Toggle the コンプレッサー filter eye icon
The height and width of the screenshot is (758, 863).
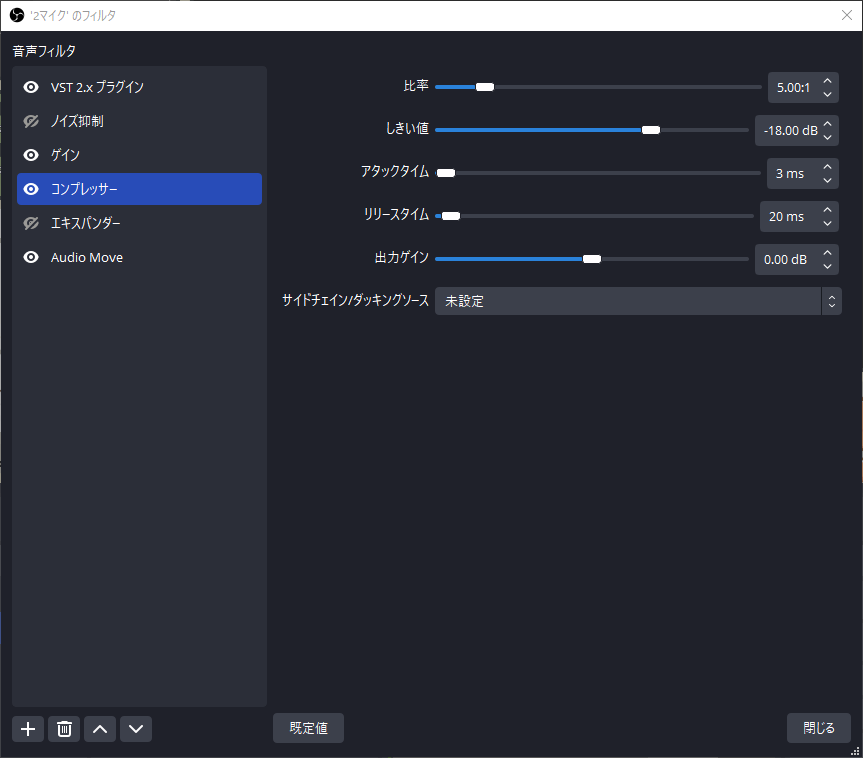pyautogui.click(x=31, y=189)
